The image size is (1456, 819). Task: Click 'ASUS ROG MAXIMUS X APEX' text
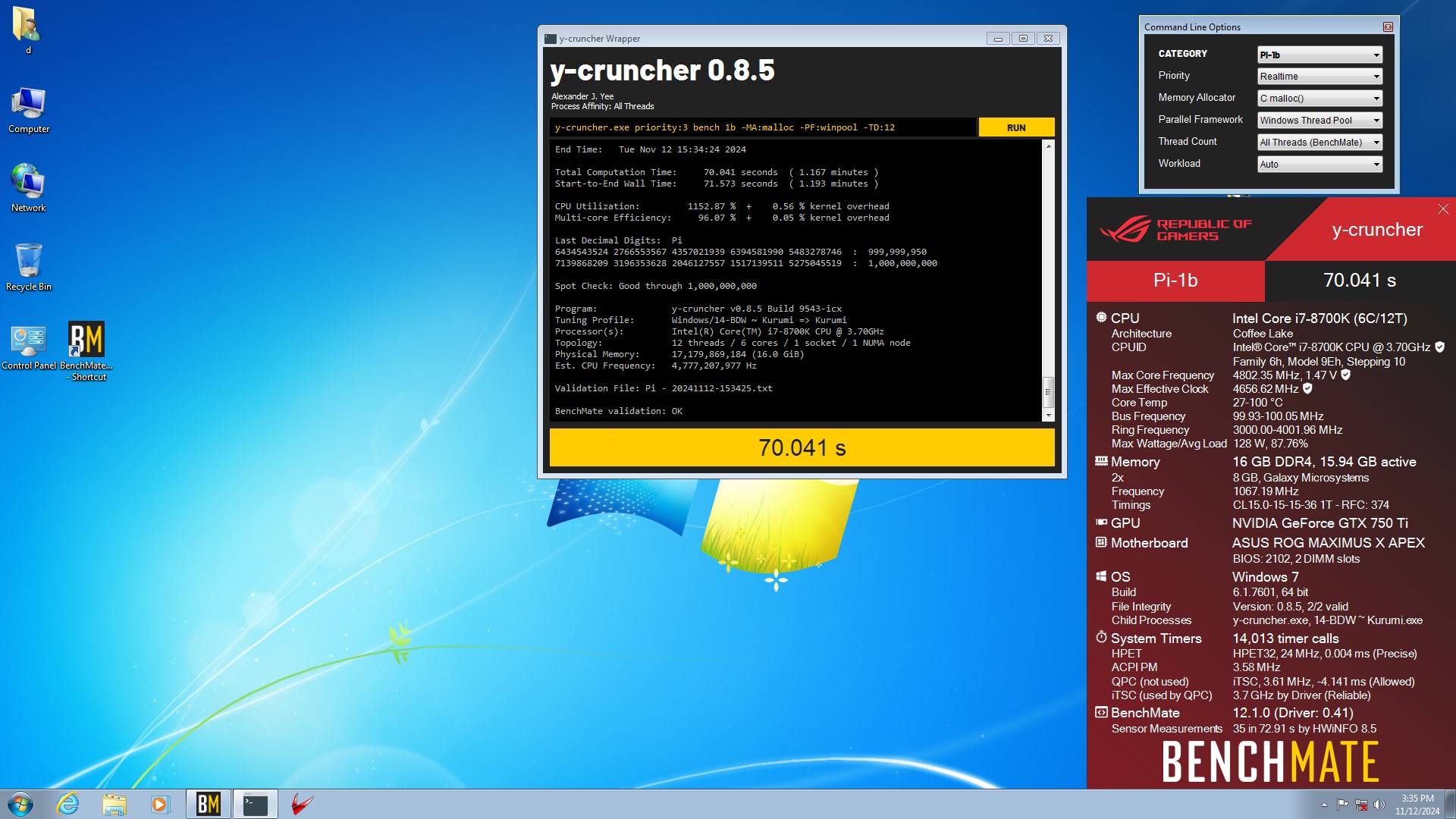[1329, 543]
